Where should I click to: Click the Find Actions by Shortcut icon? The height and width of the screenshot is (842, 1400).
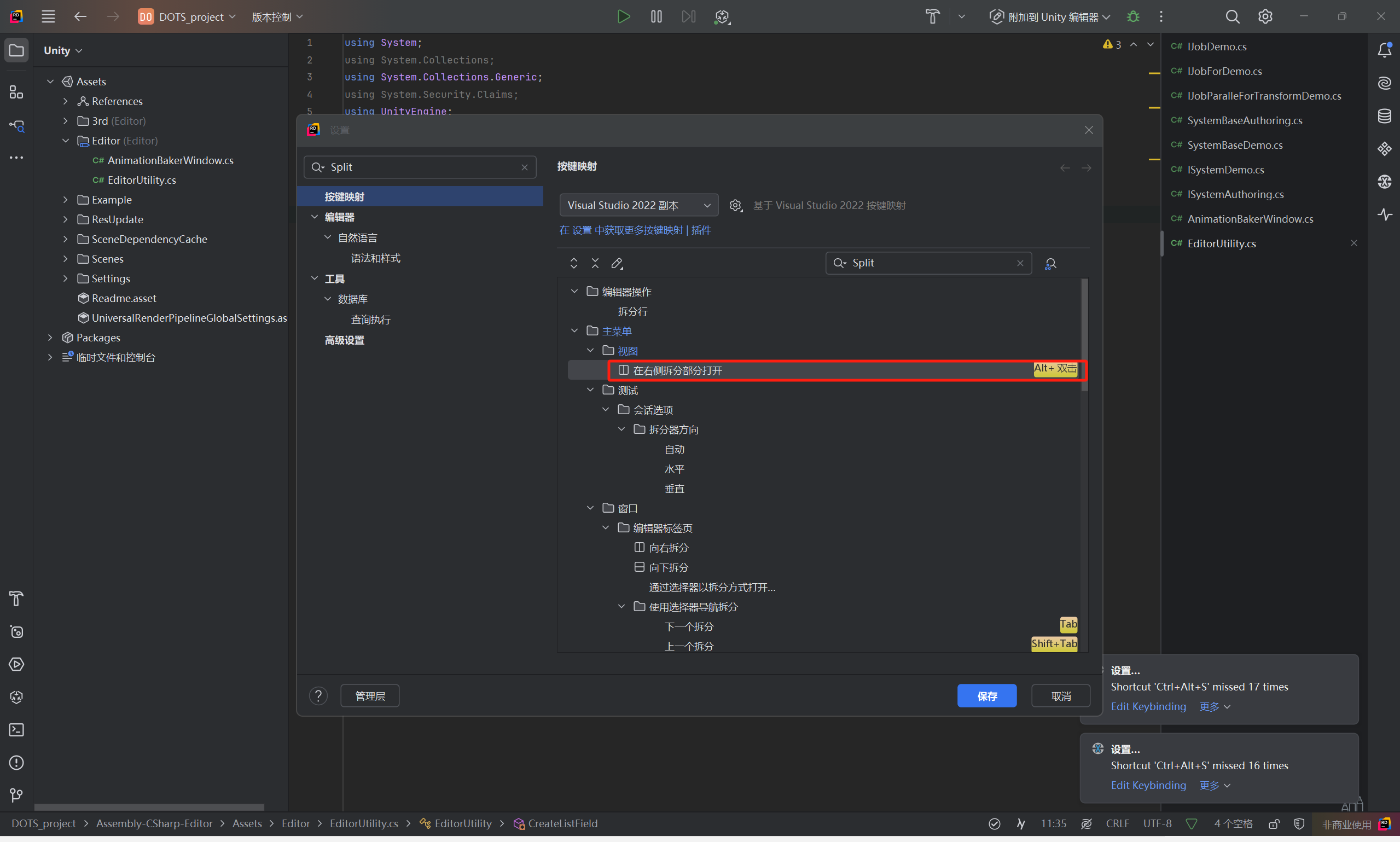coord(1050,263)
